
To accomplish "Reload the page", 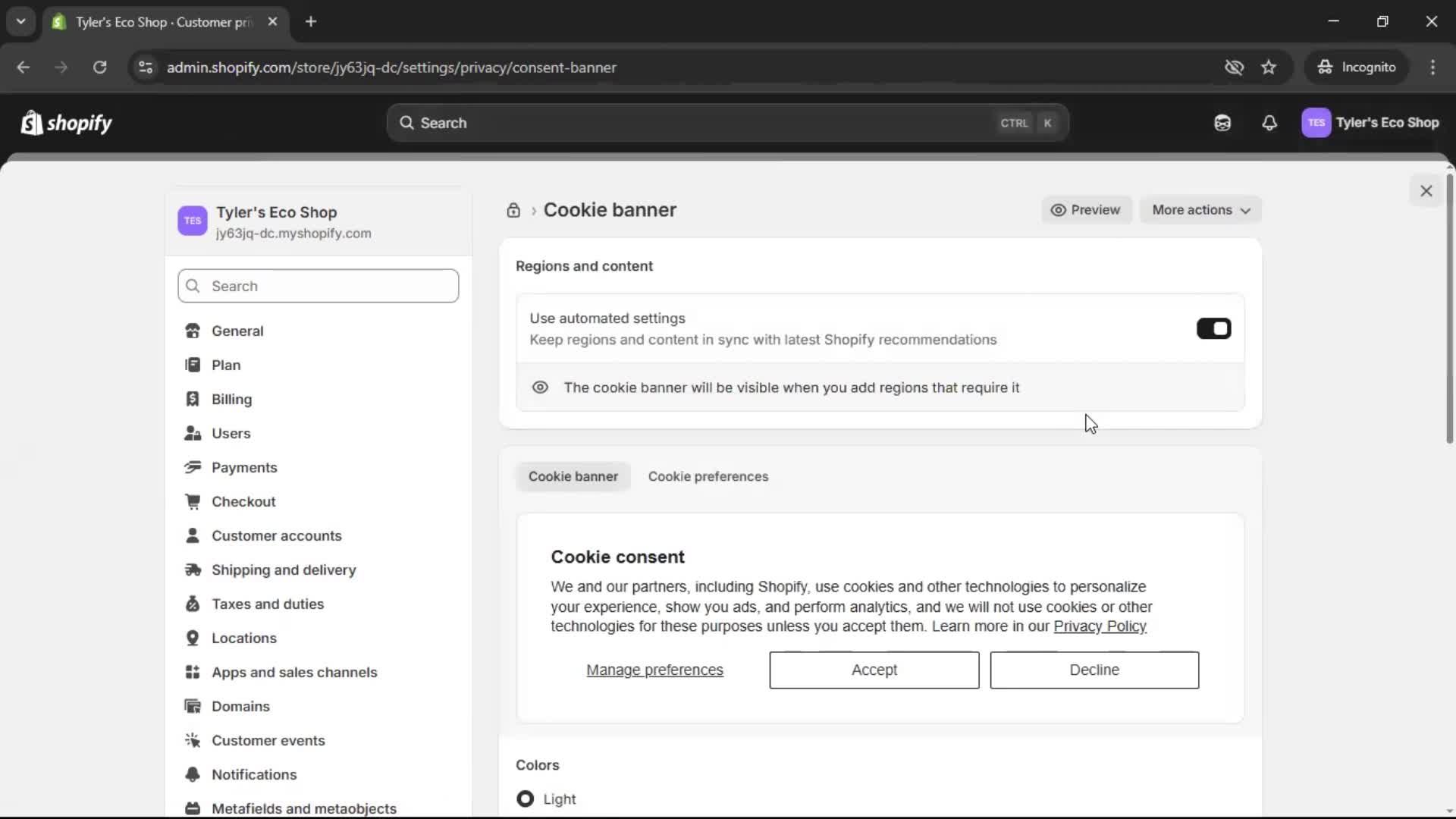I will pyautogui.click(x=99, y=67).
